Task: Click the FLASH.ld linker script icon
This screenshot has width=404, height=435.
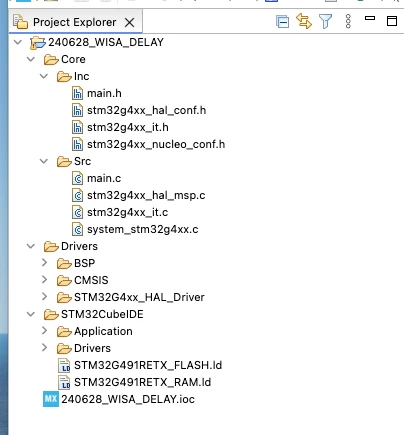Action: pos(64,365)
